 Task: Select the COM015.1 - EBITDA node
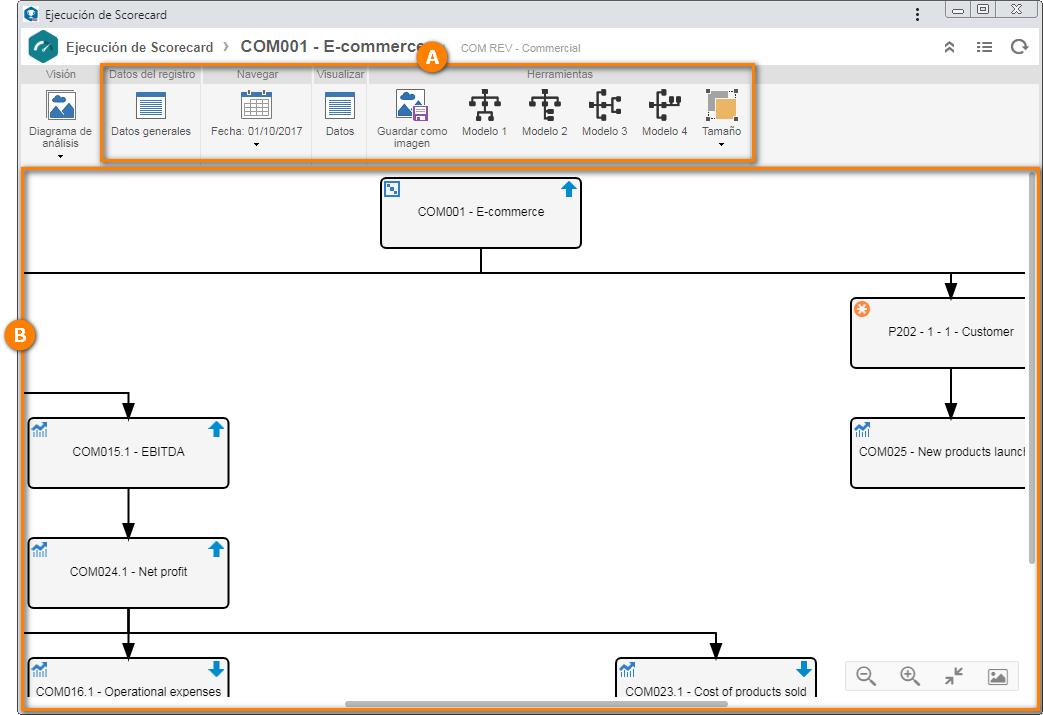128,453
